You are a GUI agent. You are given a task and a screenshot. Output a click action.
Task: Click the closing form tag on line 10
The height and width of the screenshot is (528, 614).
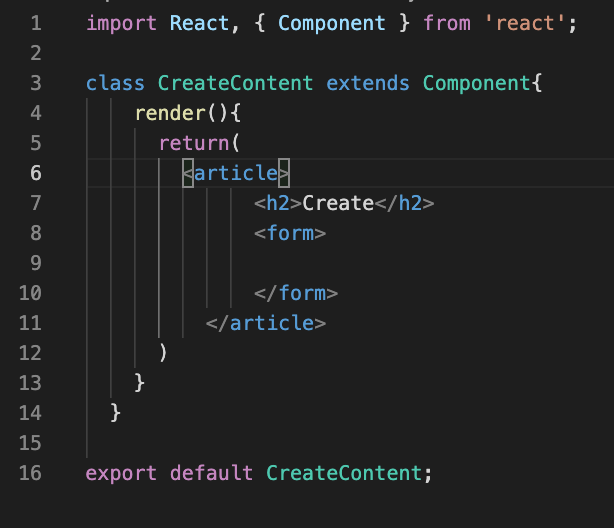point(296,293)
